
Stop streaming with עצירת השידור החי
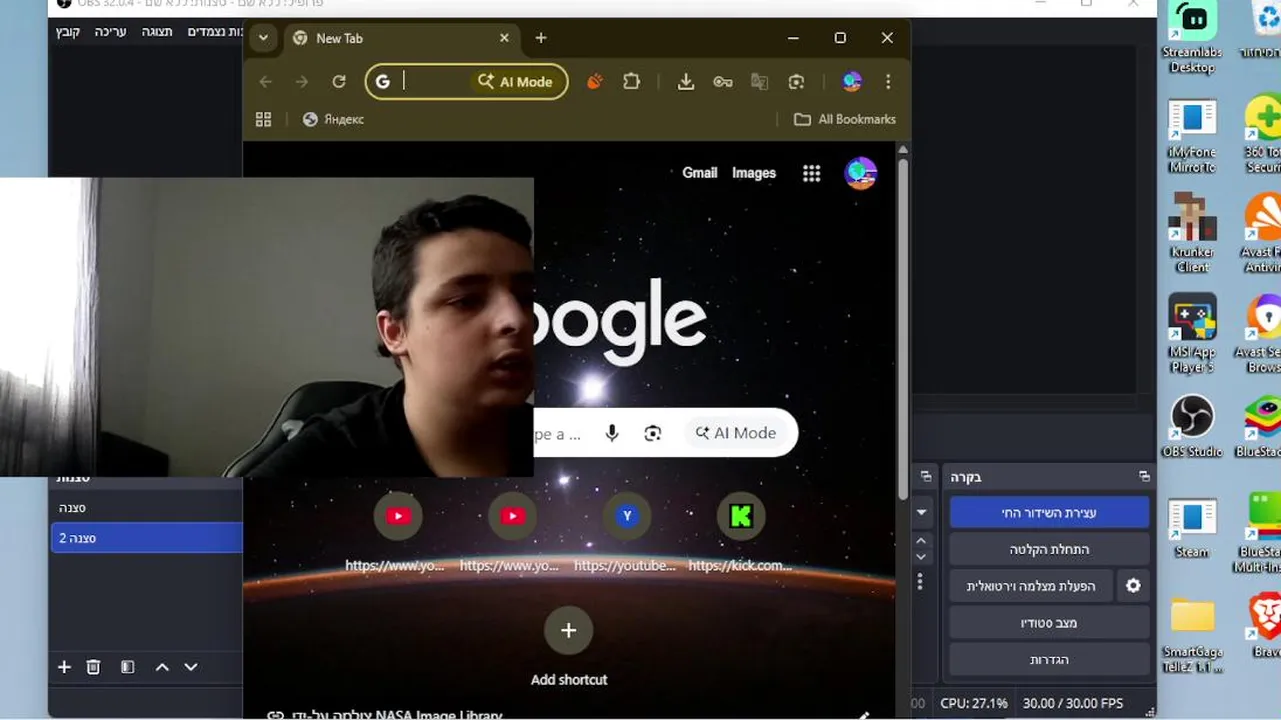(1049, 513)
